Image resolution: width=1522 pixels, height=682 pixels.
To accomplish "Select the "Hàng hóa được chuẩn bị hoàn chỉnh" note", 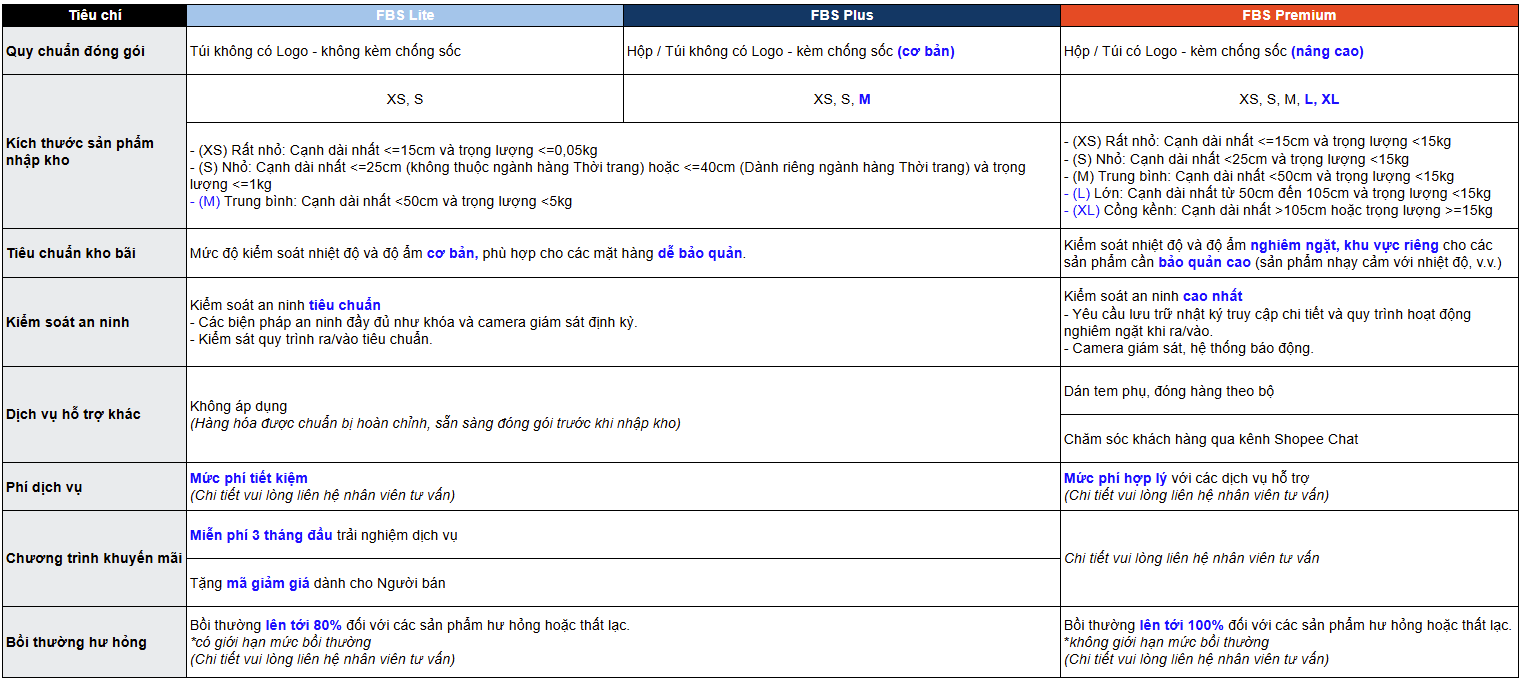I will tap(435, 423).
